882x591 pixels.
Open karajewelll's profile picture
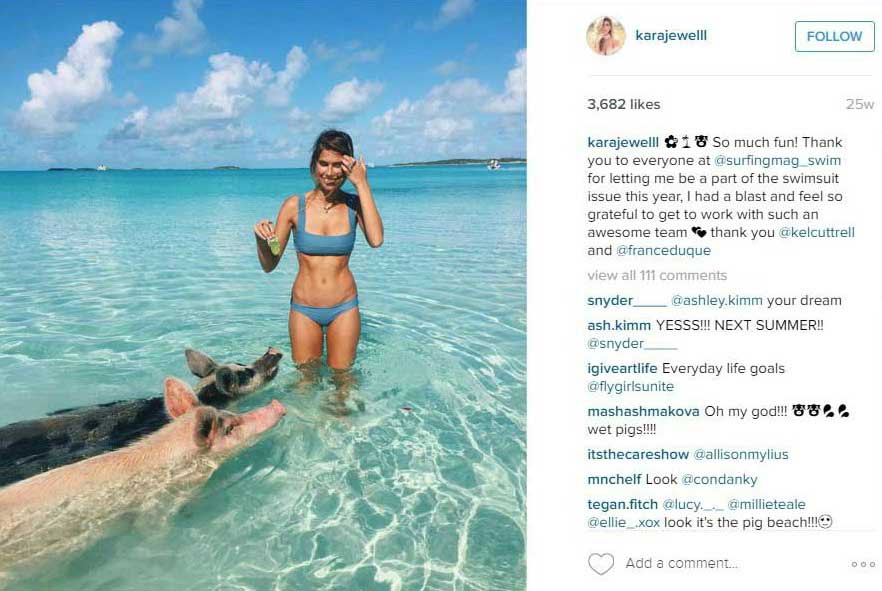pos(606,36)
